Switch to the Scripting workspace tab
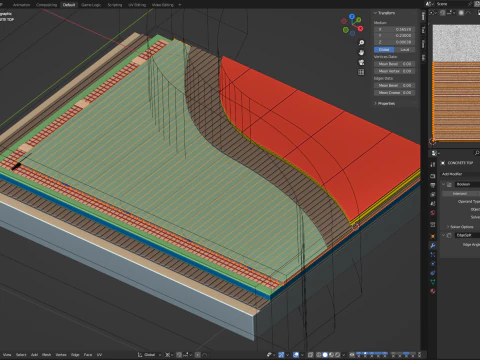The width and height of the screenshot is (480, 360). 115,5
